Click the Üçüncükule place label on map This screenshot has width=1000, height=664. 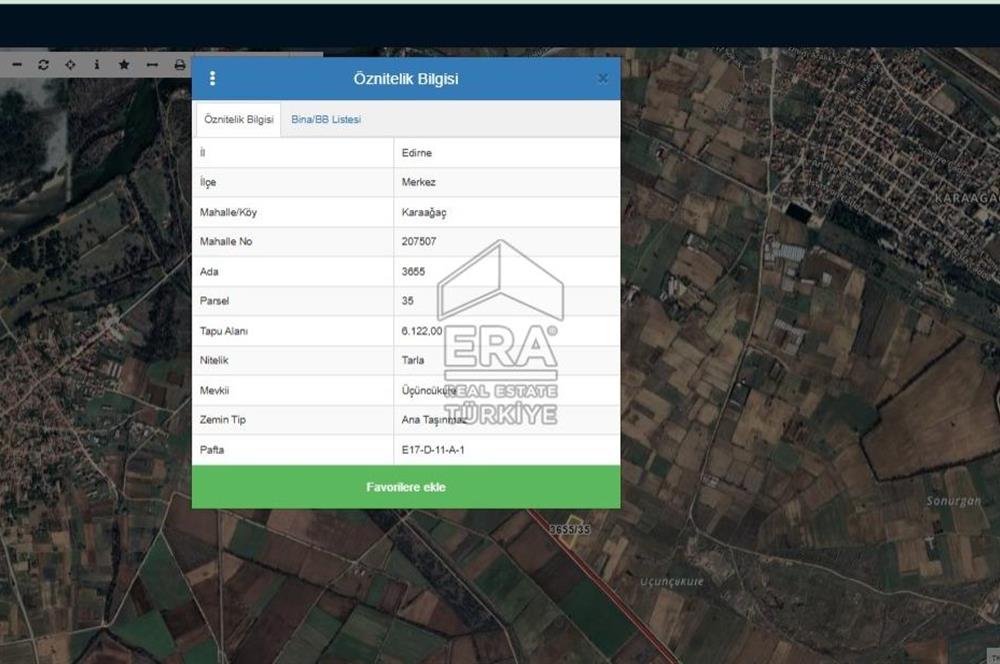point(672,581)
